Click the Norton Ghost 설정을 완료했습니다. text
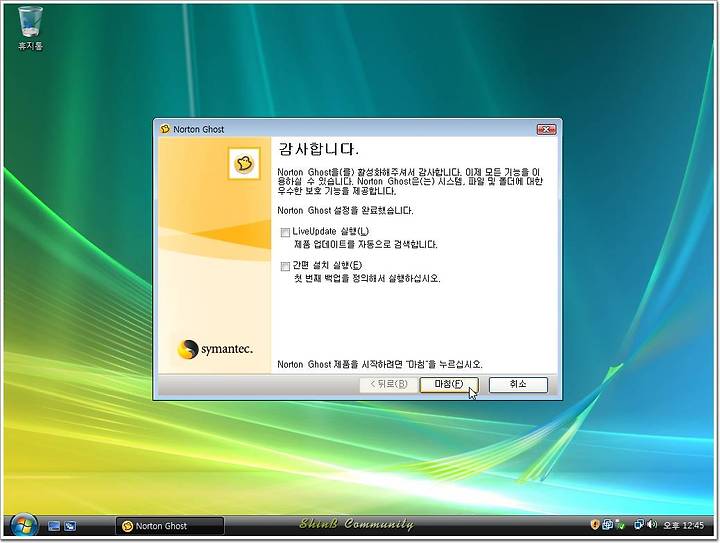Viewport: 720px width, 543px height. [x=345, y=211]
